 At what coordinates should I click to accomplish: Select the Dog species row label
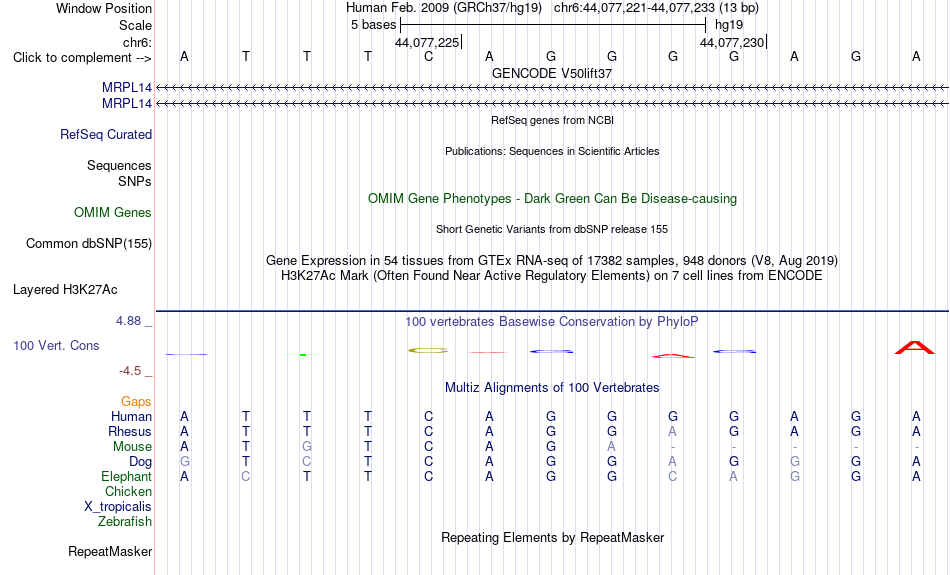tap(140, 462)
